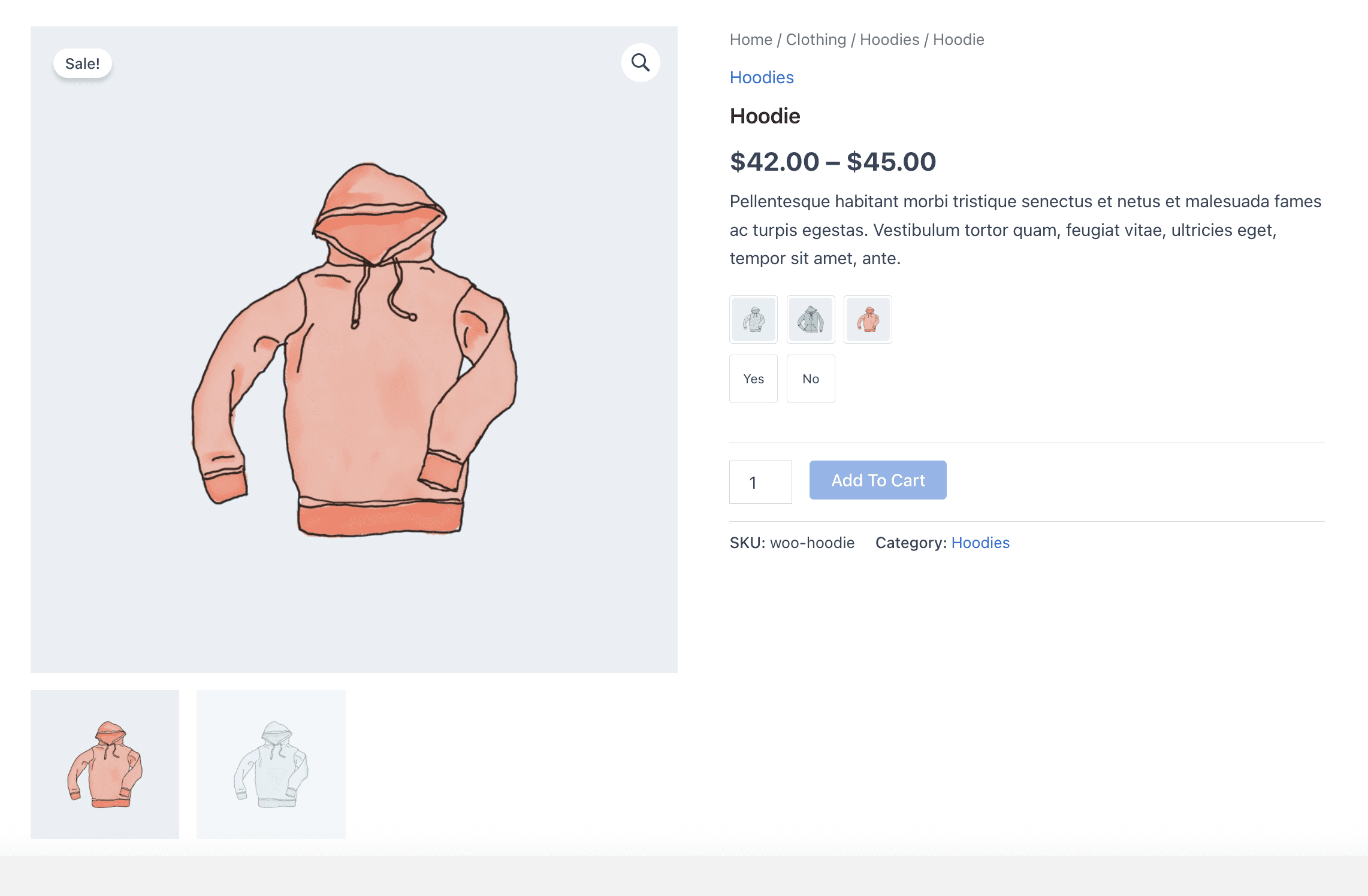This screenshot has width=1368, height=896.
Task: Select the light gray pullover hoodie swatch
Action: [x=753, y=319]
